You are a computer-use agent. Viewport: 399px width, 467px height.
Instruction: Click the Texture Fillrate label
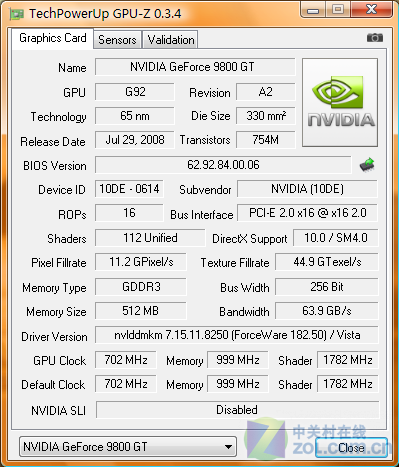point(235,263)
